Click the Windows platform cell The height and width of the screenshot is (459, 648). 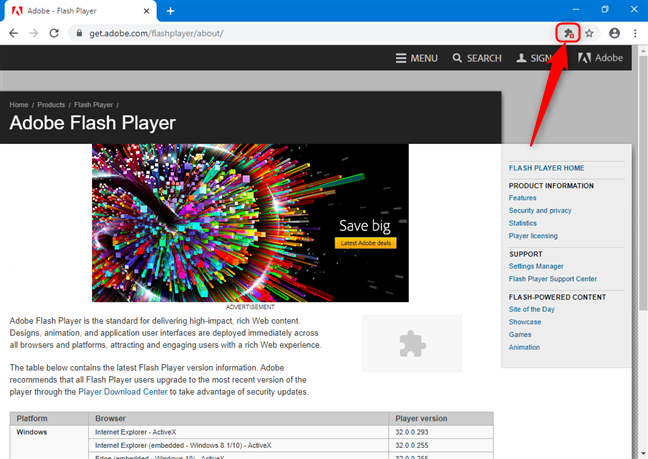tap(49, 442)
